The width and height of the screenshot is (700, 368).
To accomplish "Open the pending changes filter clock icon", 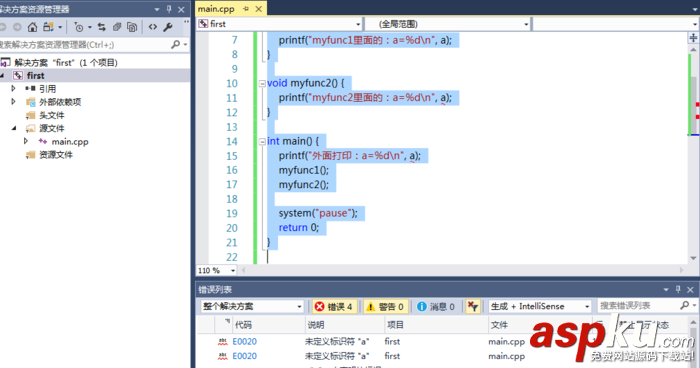I will pyautogui.click(x=79, y=27).
